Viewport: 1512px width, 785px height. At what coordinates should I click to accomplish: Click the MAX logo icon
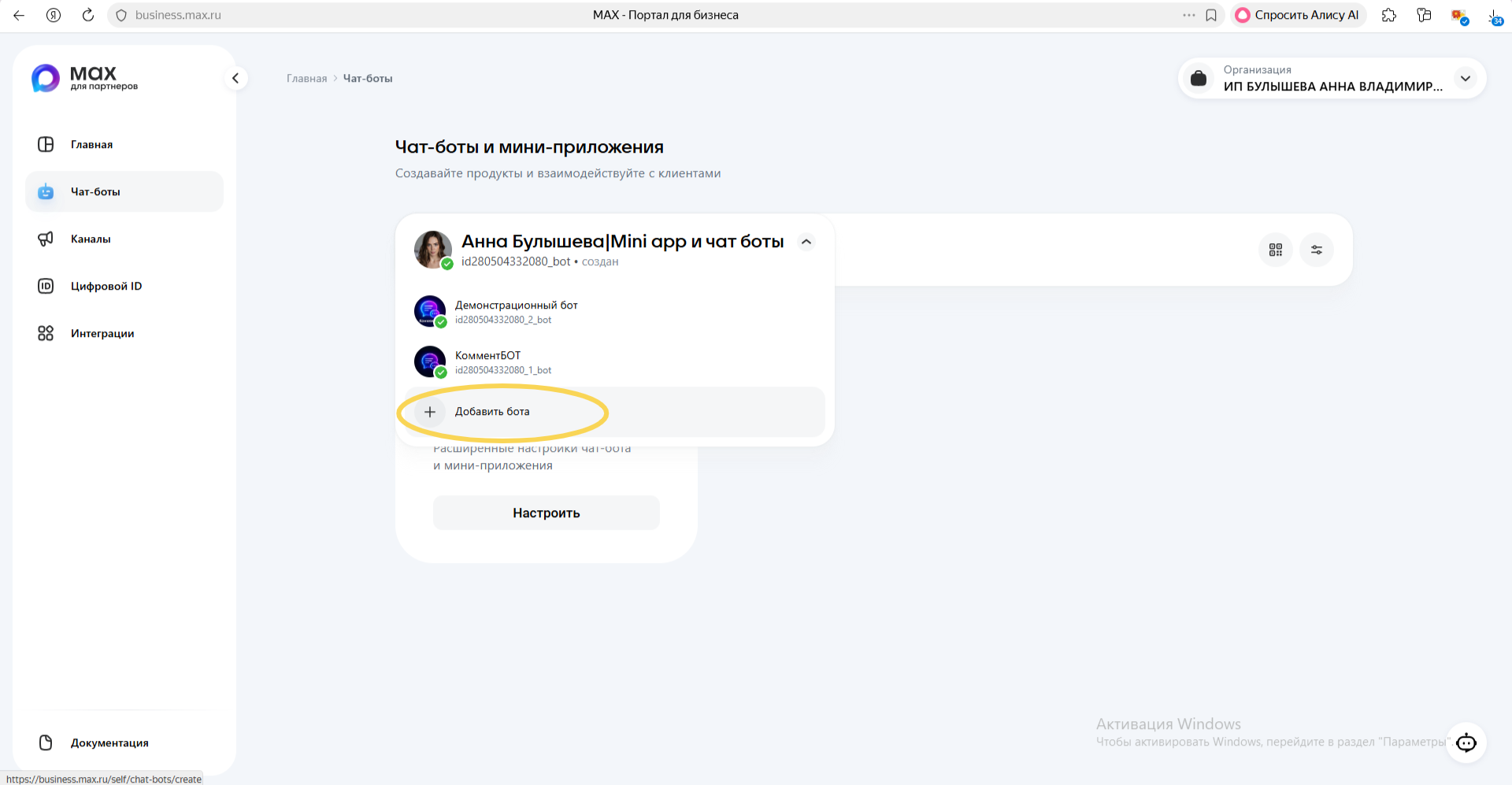45,78
